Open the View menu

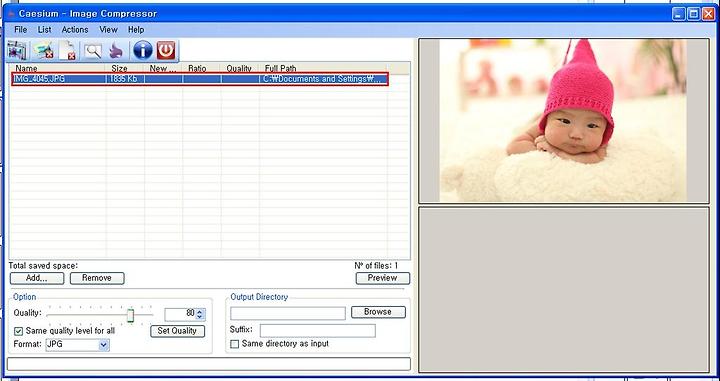108,29
